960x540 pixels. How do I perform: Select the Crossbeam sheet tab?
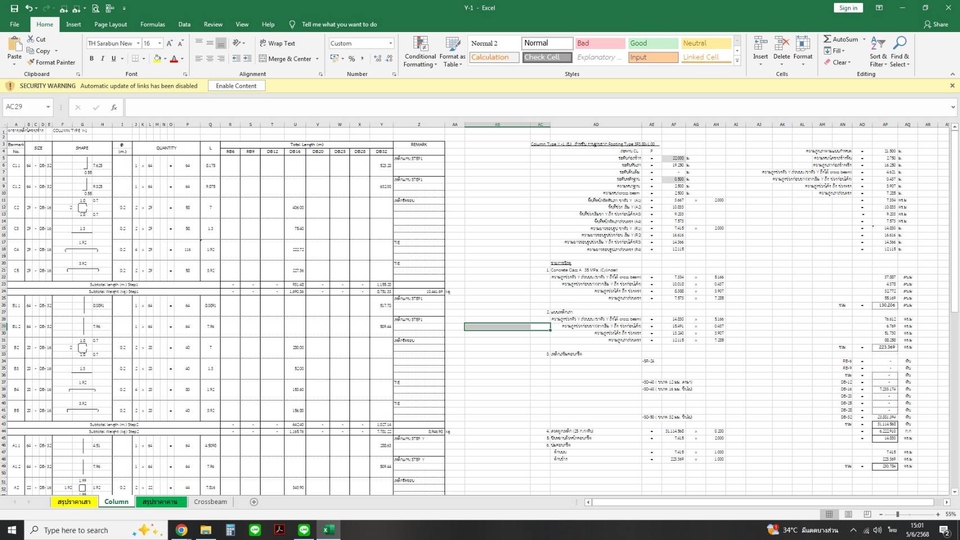tap(211, 502)
